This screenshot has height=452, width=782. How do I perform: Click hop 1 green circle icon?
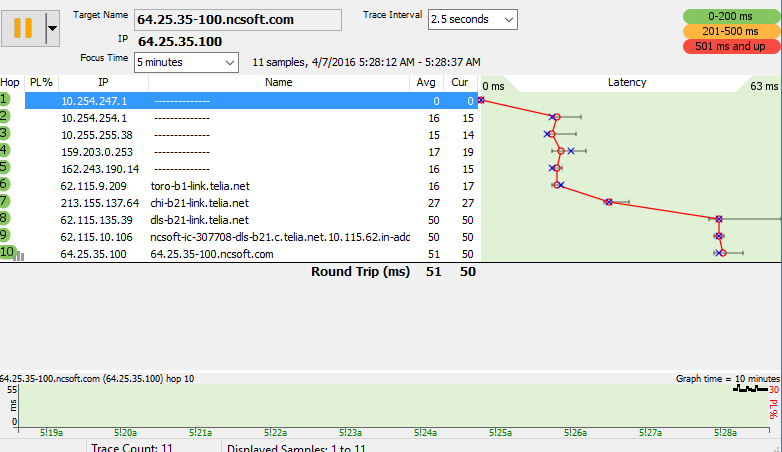pos(4,99)
